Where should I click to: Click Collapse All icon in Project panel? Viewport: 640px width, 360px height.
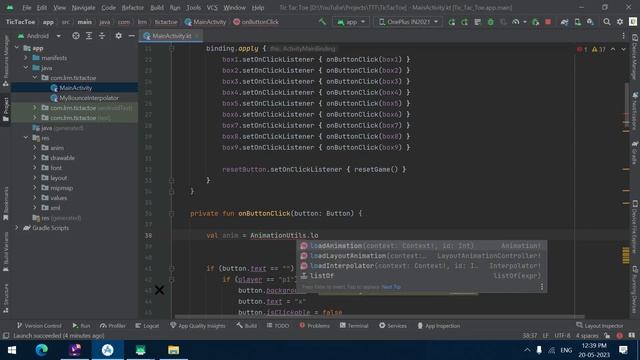[102, 36]
